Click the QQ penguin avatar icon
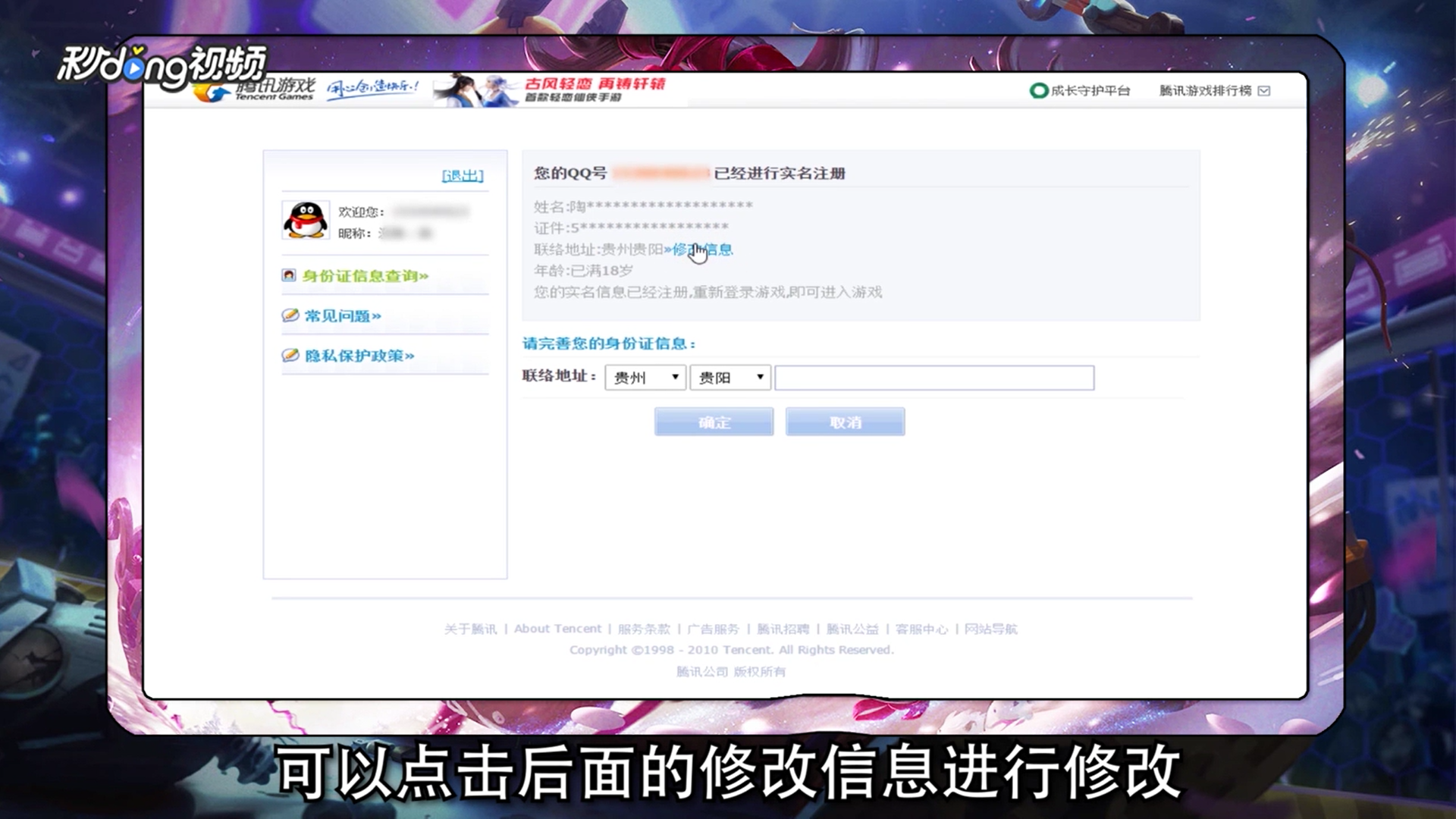Screen dimensions: 1456x819 click(305, 221)
